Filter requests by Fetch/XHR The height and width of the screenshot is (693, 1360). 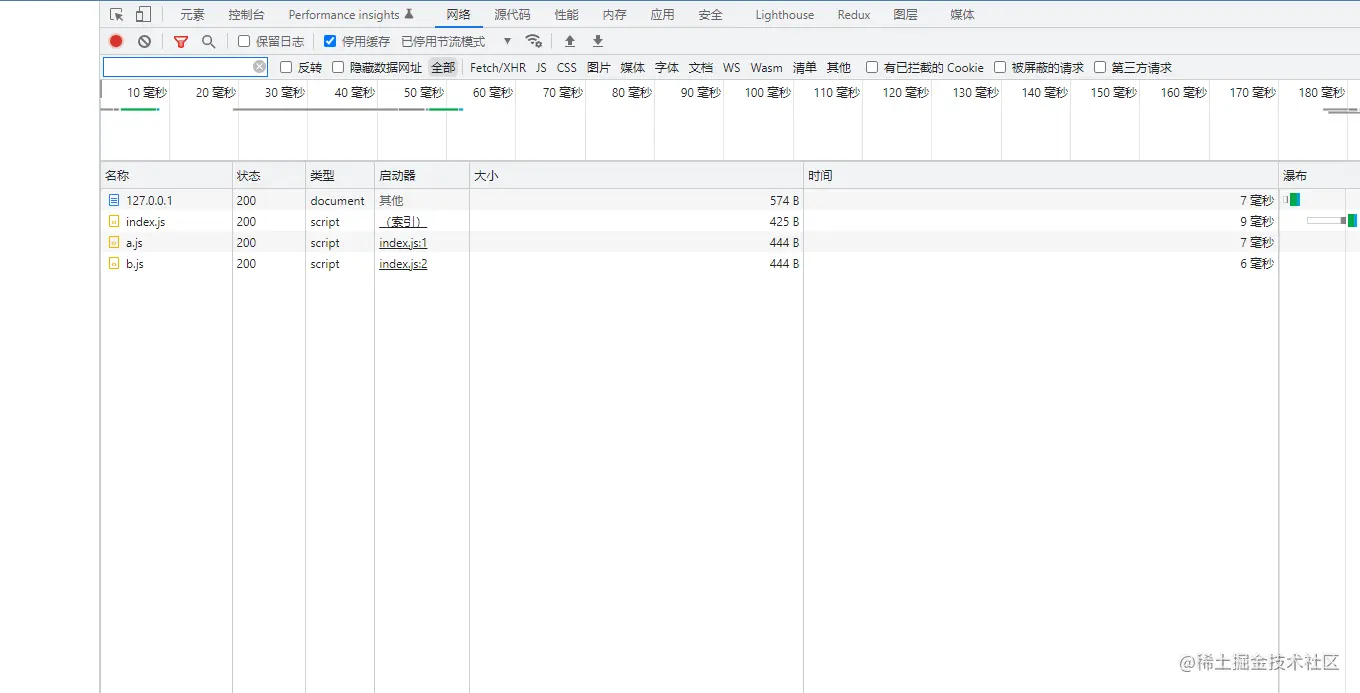point(497,67)
